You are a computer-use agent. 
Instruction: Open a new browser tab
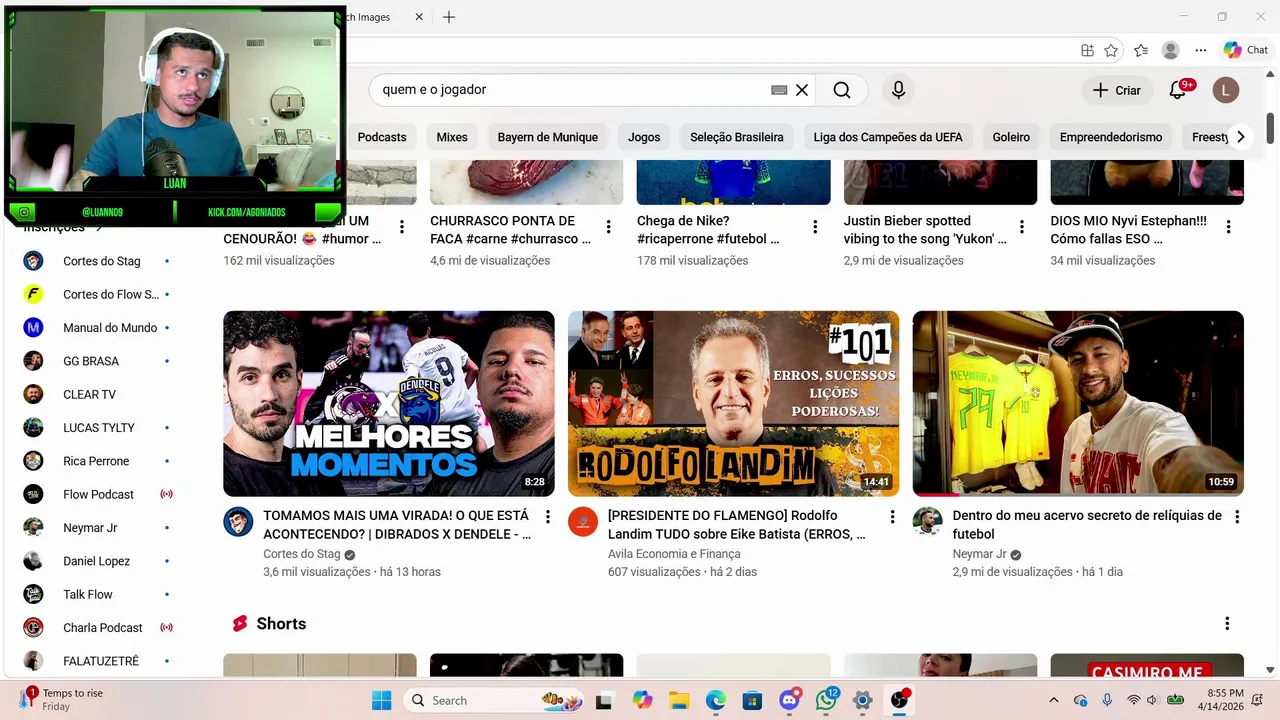coord(449,17)
